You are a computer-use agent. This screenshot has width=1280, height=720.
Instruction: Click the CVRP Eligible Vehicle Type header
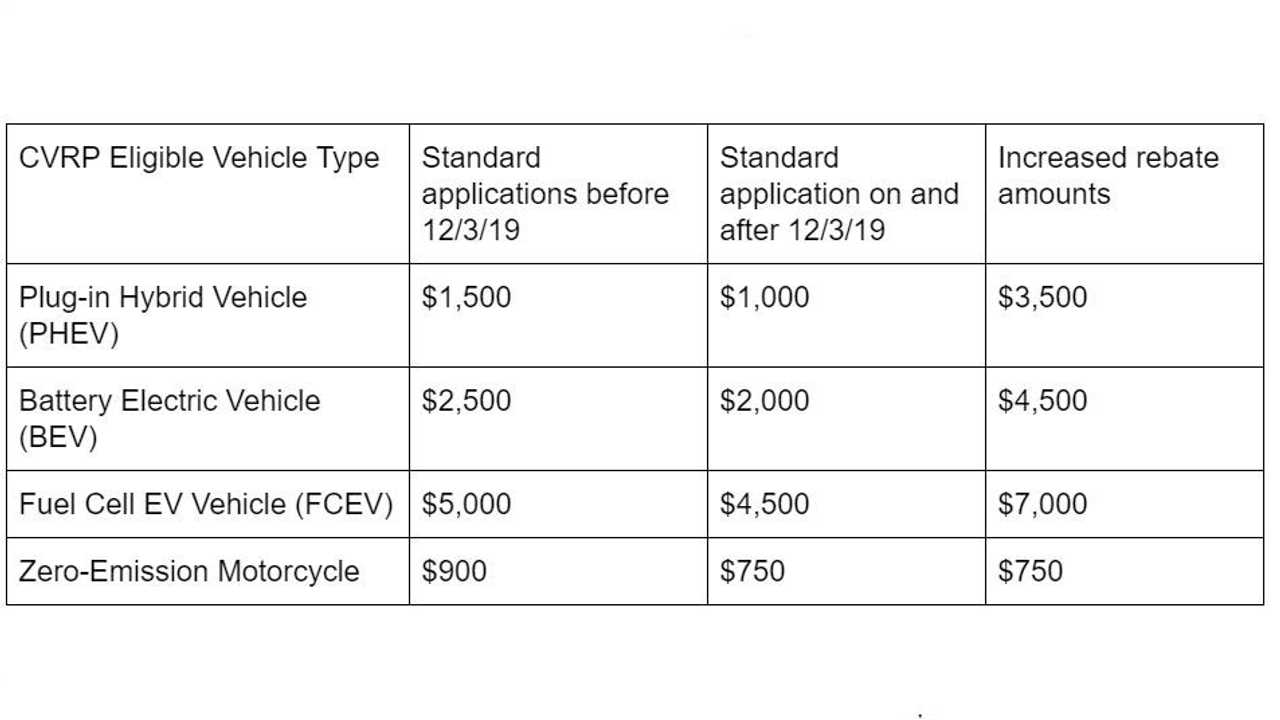pyautogui.click(x=200, y=159)
